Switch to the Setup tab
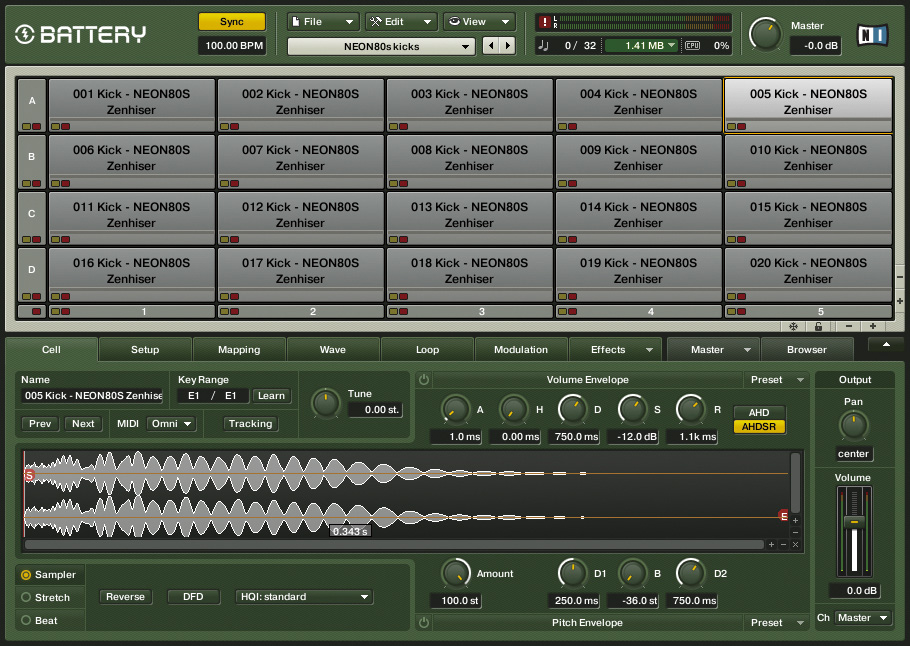 tap(145, 349)
